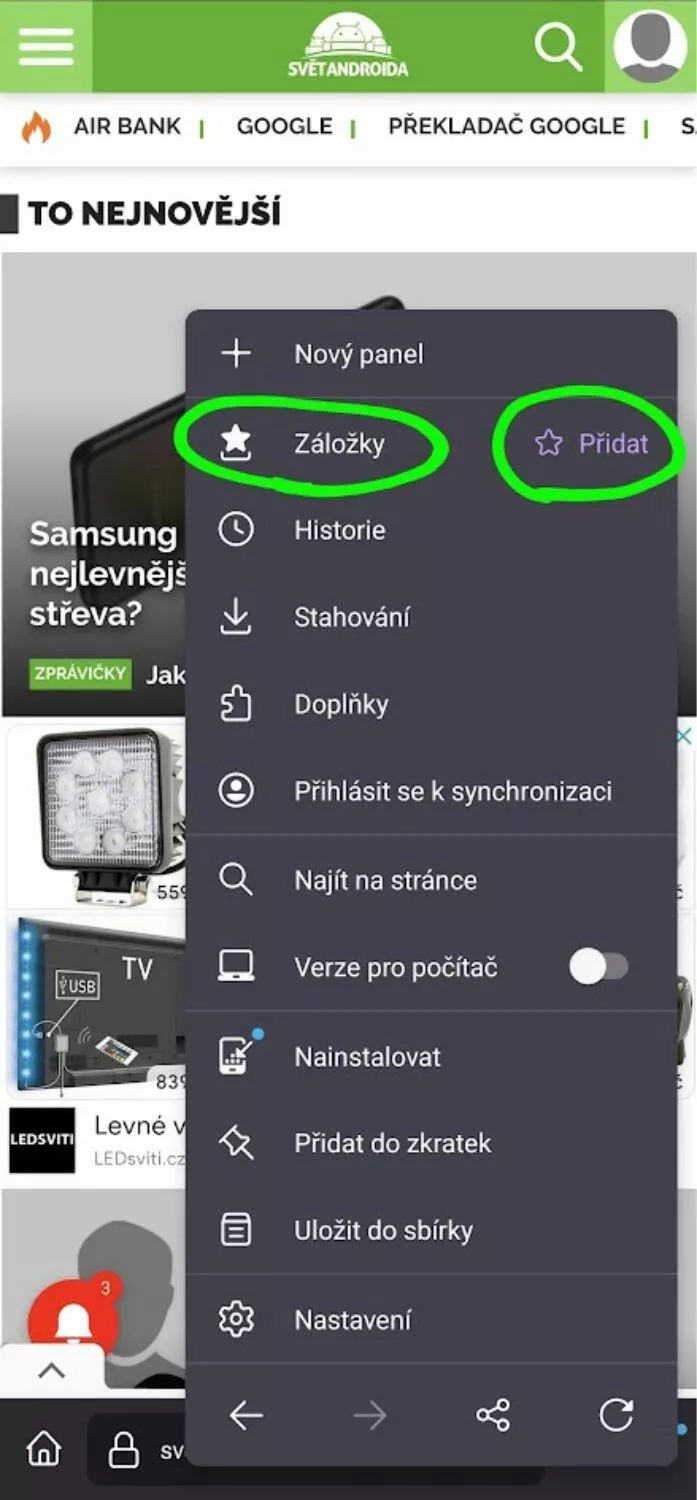Screen dimensions: 697x1500
Task: Open the user profile avatar icon
Action: pyautogui.click(x=650, y=46)
